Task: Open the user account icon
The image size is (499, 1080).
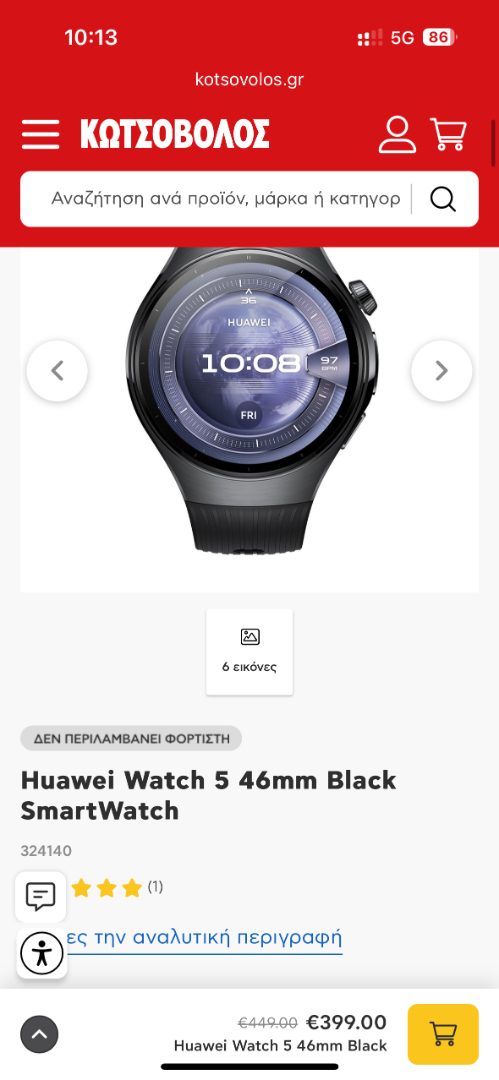Action: [x=397, y=134]
